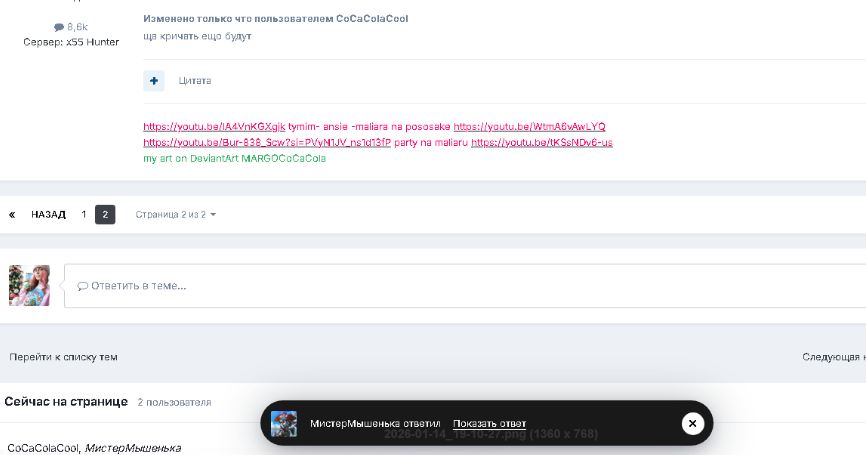This screenshot has width=866, height=455.
Task: Open the youtu.be/tKSsNDv6-us link
Action: coord(542,142)
